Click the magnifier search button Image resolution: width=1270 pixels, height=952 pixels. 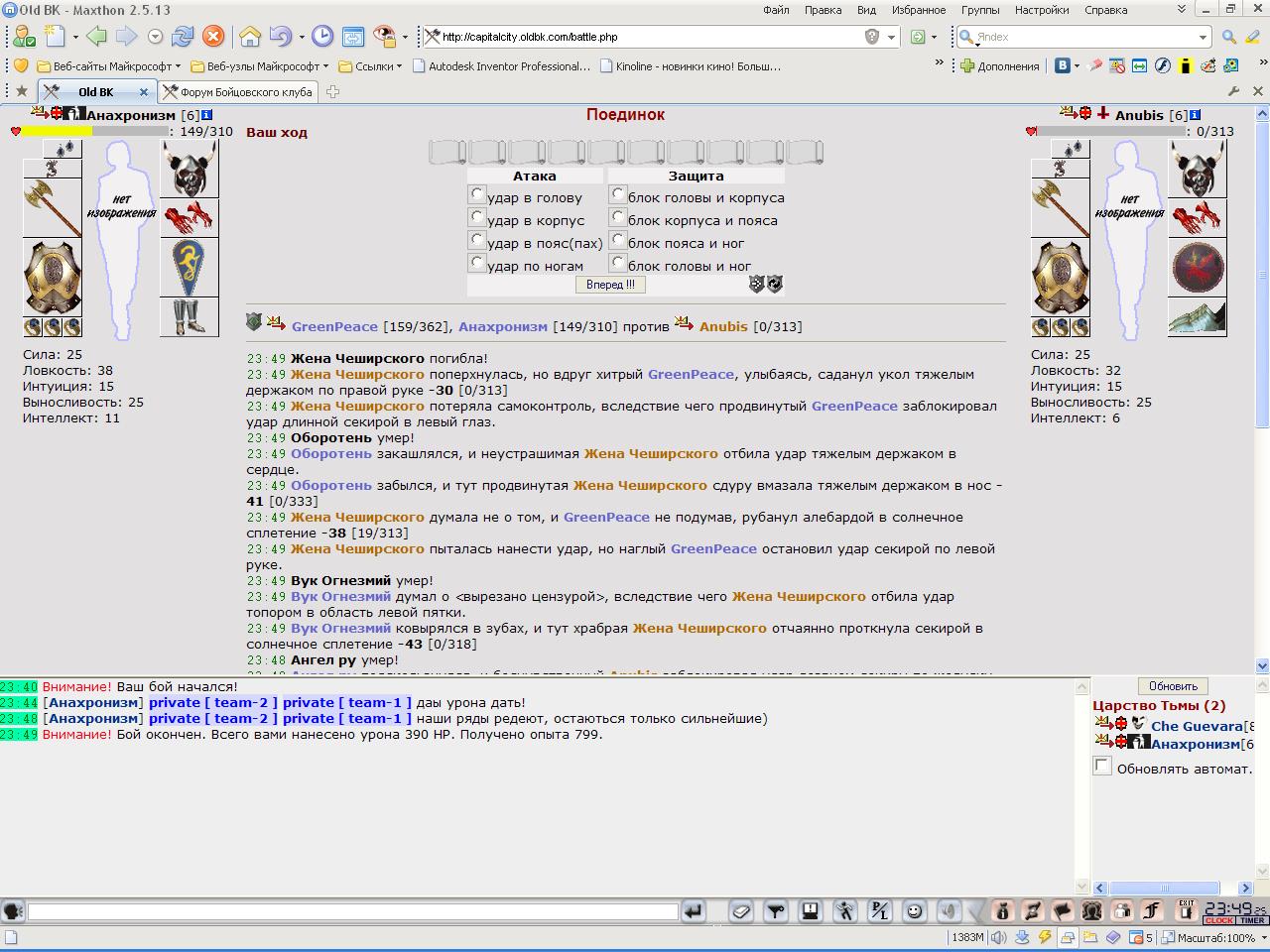(1228, 37)
